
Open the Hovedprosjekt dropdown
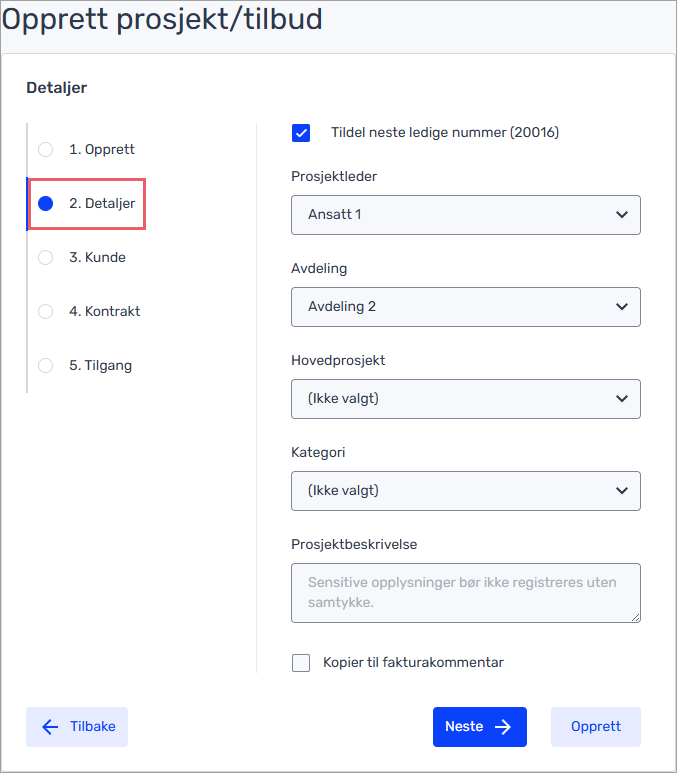465,399
